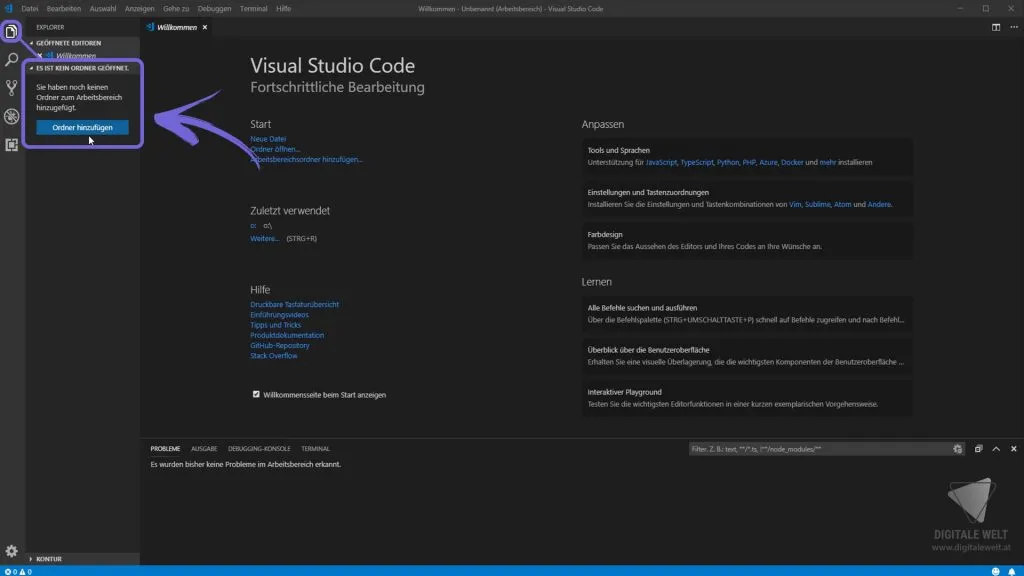Select the Willkommen editor tab

(176, 27)
